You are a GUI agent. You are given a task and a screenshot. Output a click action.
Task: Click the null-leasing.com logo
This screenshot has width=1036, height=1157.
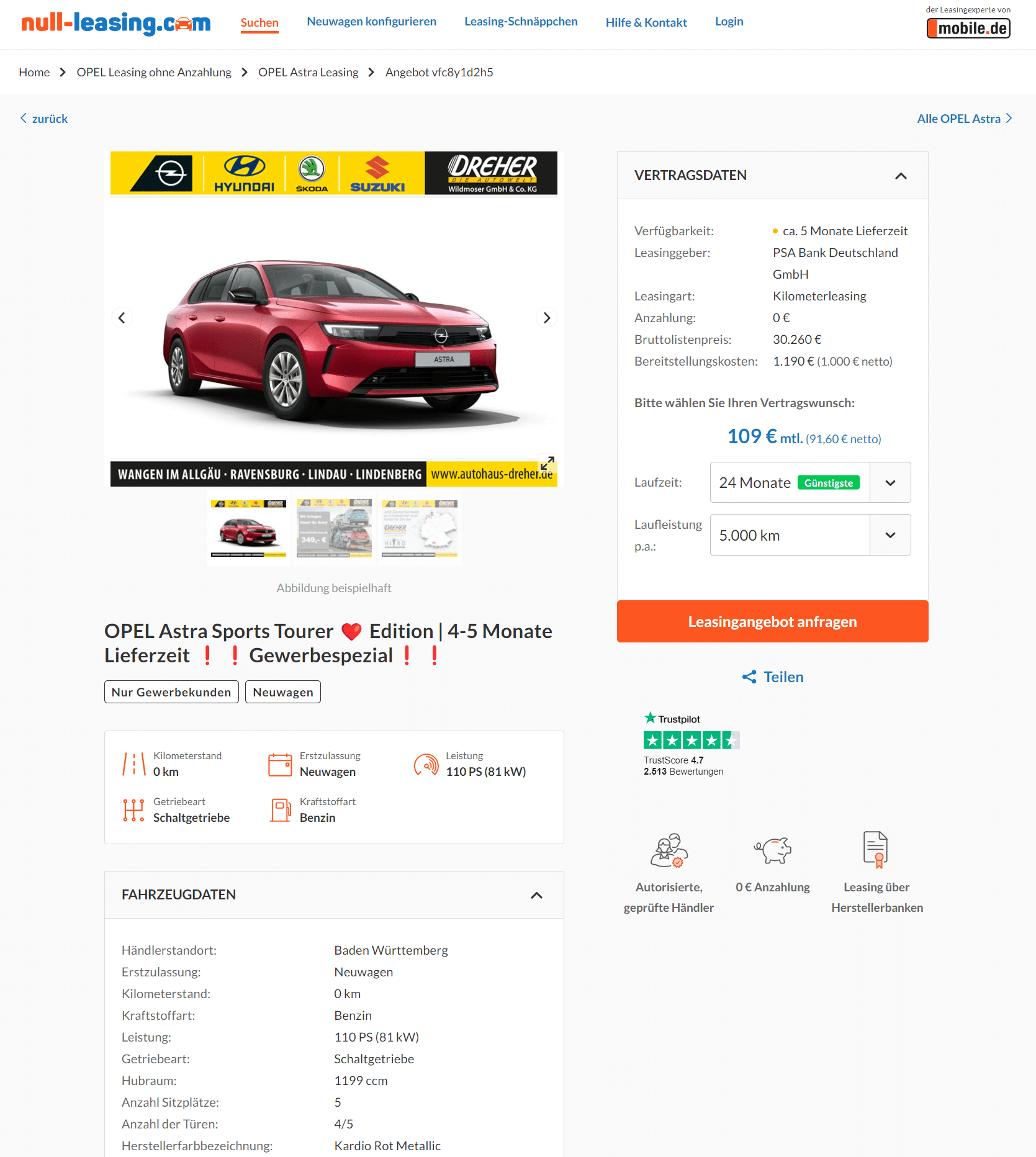coord(116,23)
